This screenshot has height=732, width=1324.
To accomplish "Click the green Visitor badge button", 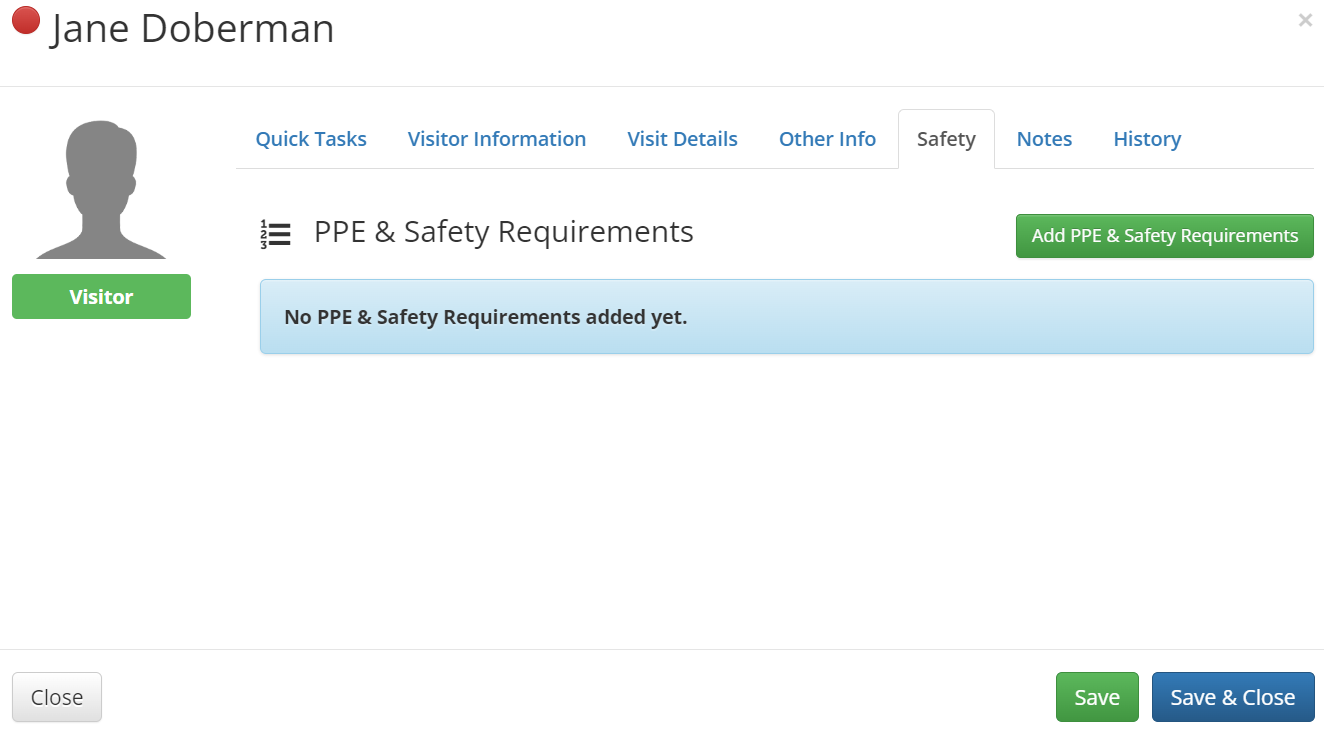I will [x=101, y=297].
